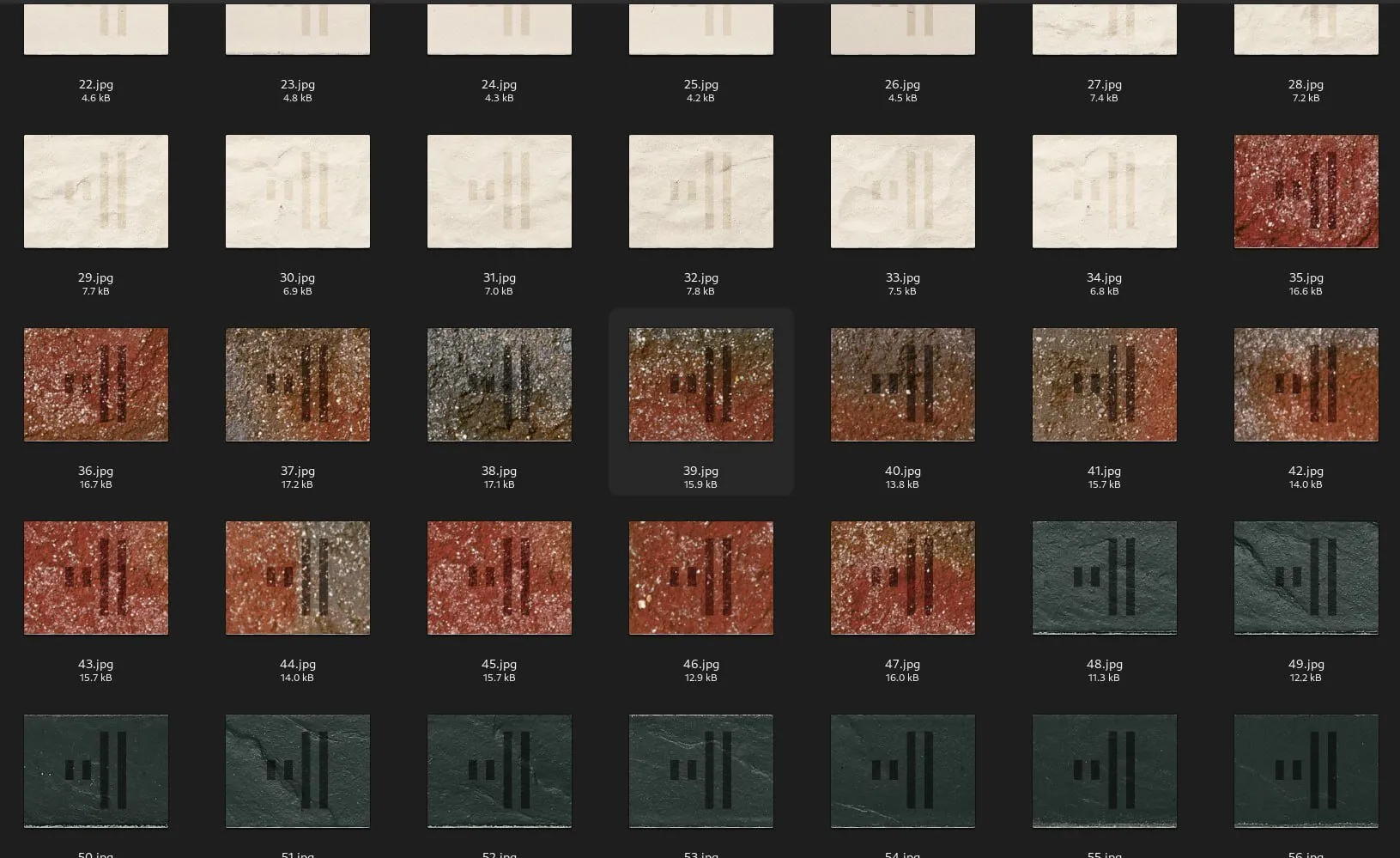Select the slate thumbnail above 53.jpg
Screen dimensions: 1400x858
701,771
